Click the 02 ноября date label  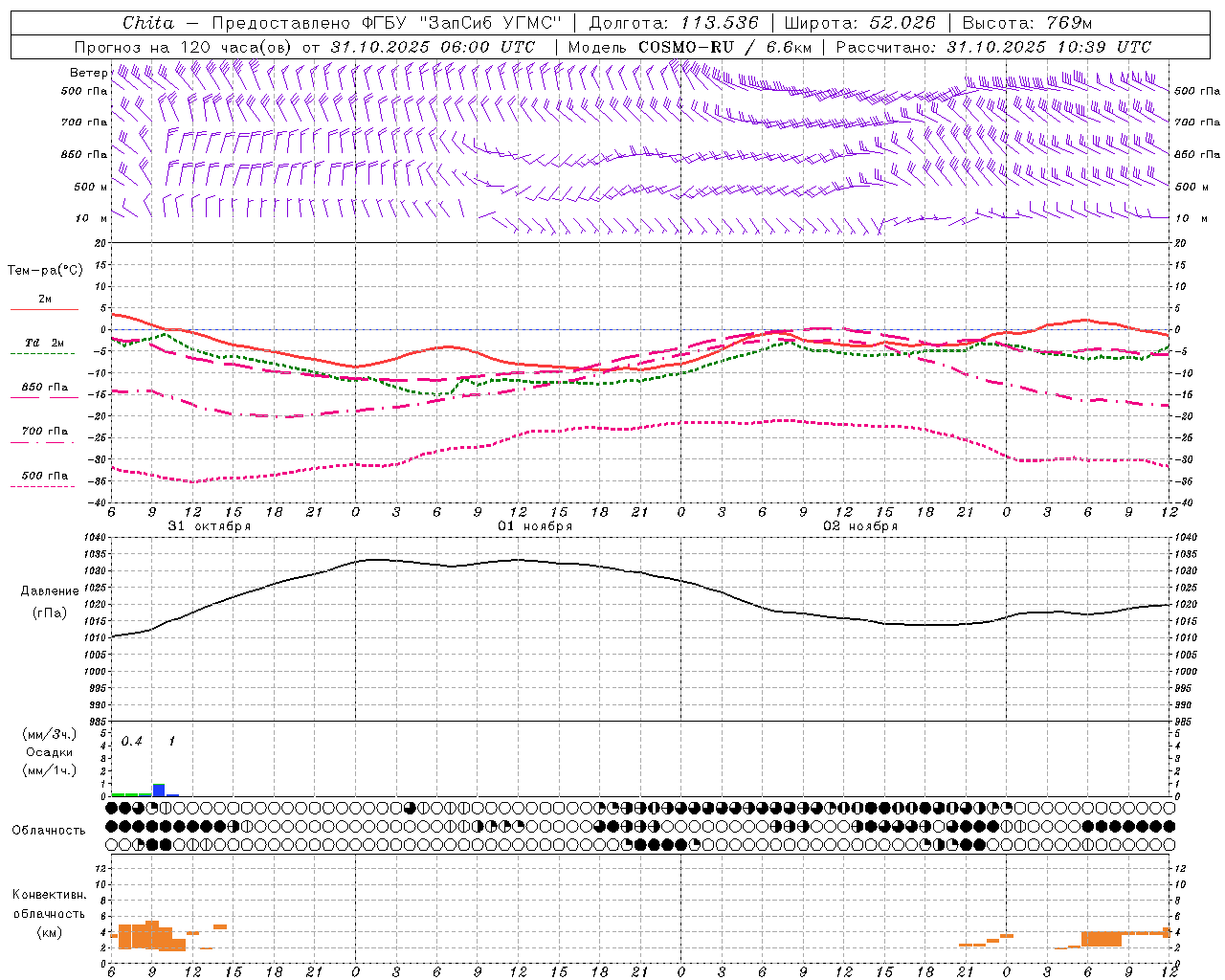click(x=860, y=526)
